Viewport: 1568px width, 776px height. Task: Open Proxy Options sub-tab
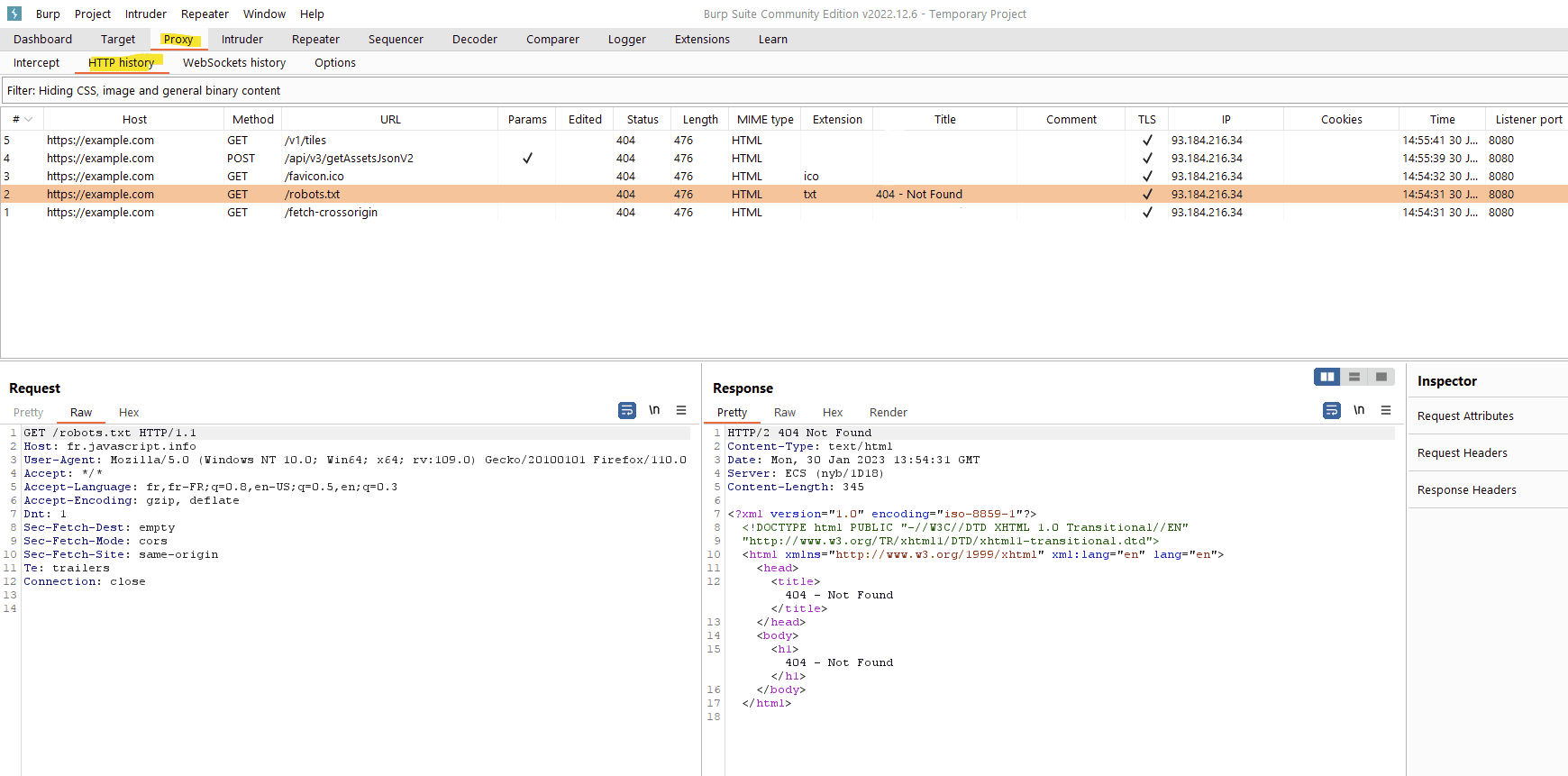335,63
